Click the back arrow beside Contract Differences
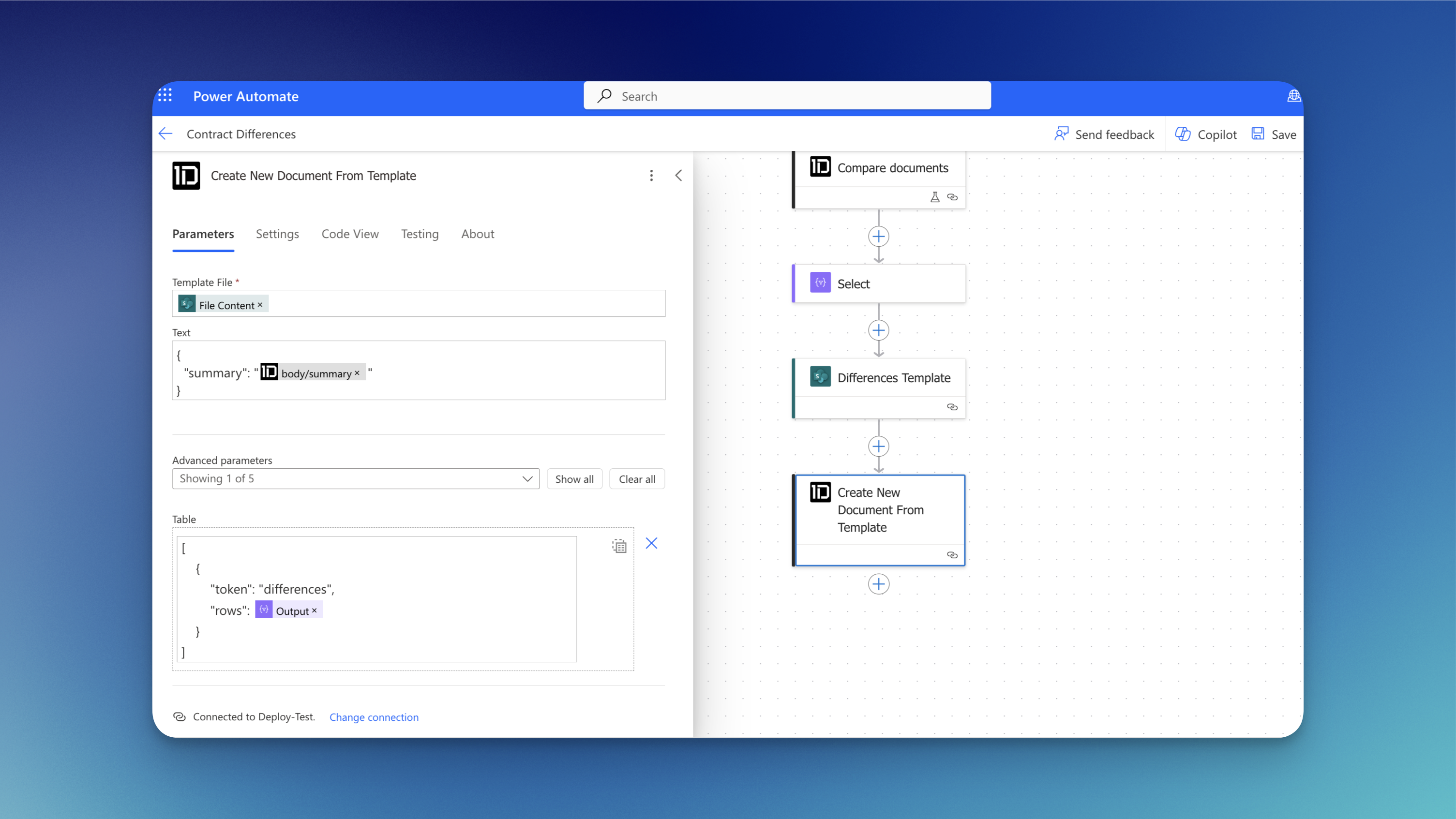Image resolution: width=1456 pixels, height=819 pixels. coord(165,134)
